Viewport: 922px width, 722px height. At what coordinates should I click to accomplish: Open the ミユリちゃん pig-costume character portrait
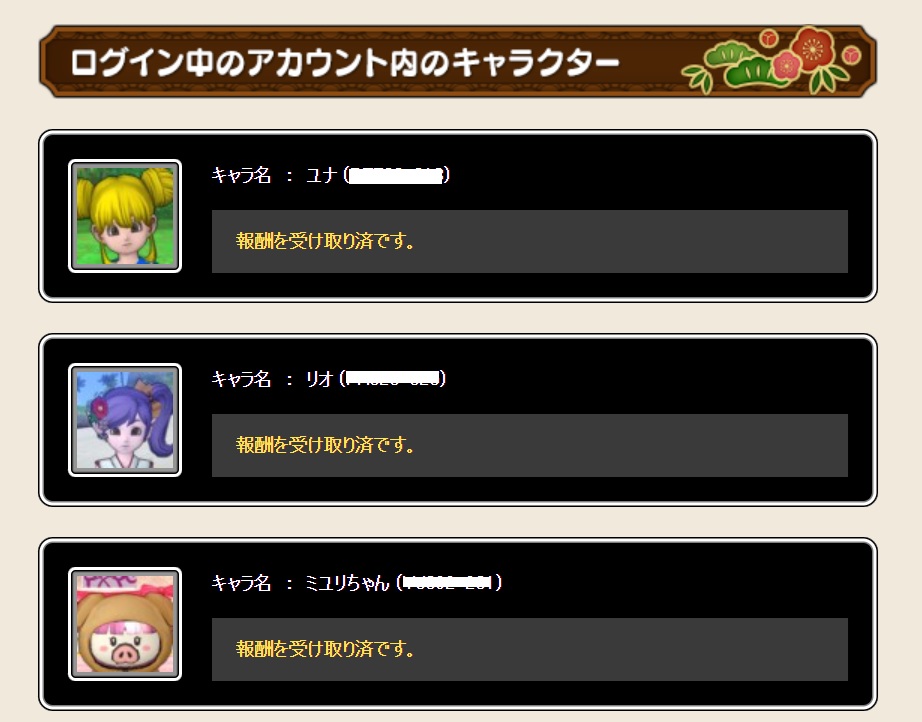click(x=125, y=624)
